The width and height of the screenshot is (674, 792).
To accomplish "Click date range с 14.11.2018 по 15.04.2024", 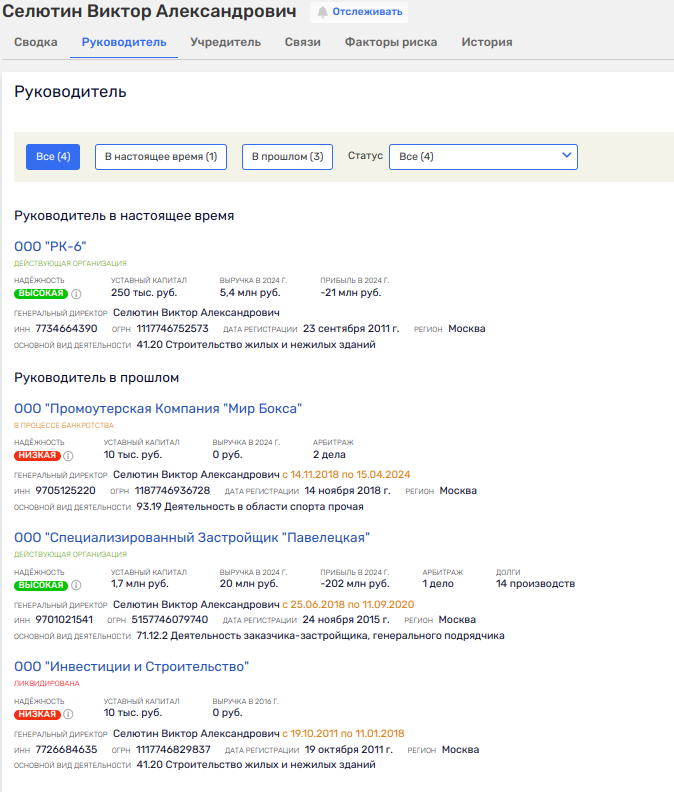I will click(x=346, y=475).
